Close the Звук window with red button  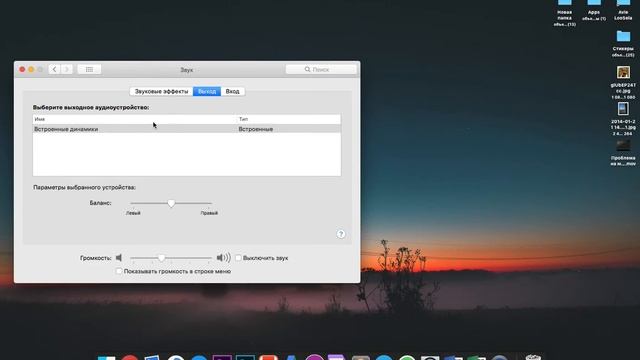[22, 69]
